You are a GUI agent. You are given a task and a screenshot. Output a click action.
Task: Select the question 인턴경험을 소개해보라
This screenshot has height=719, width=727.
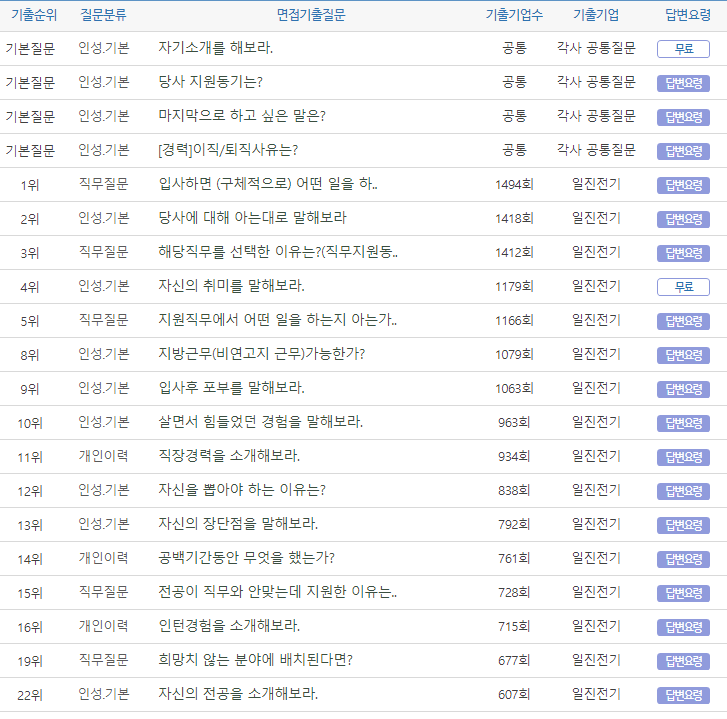pyautogui.click(x=229, y=626)
